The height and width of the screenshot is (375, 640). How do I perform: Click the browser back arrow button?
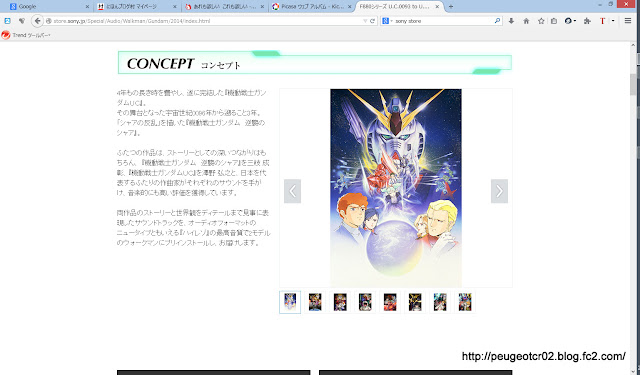37,21
